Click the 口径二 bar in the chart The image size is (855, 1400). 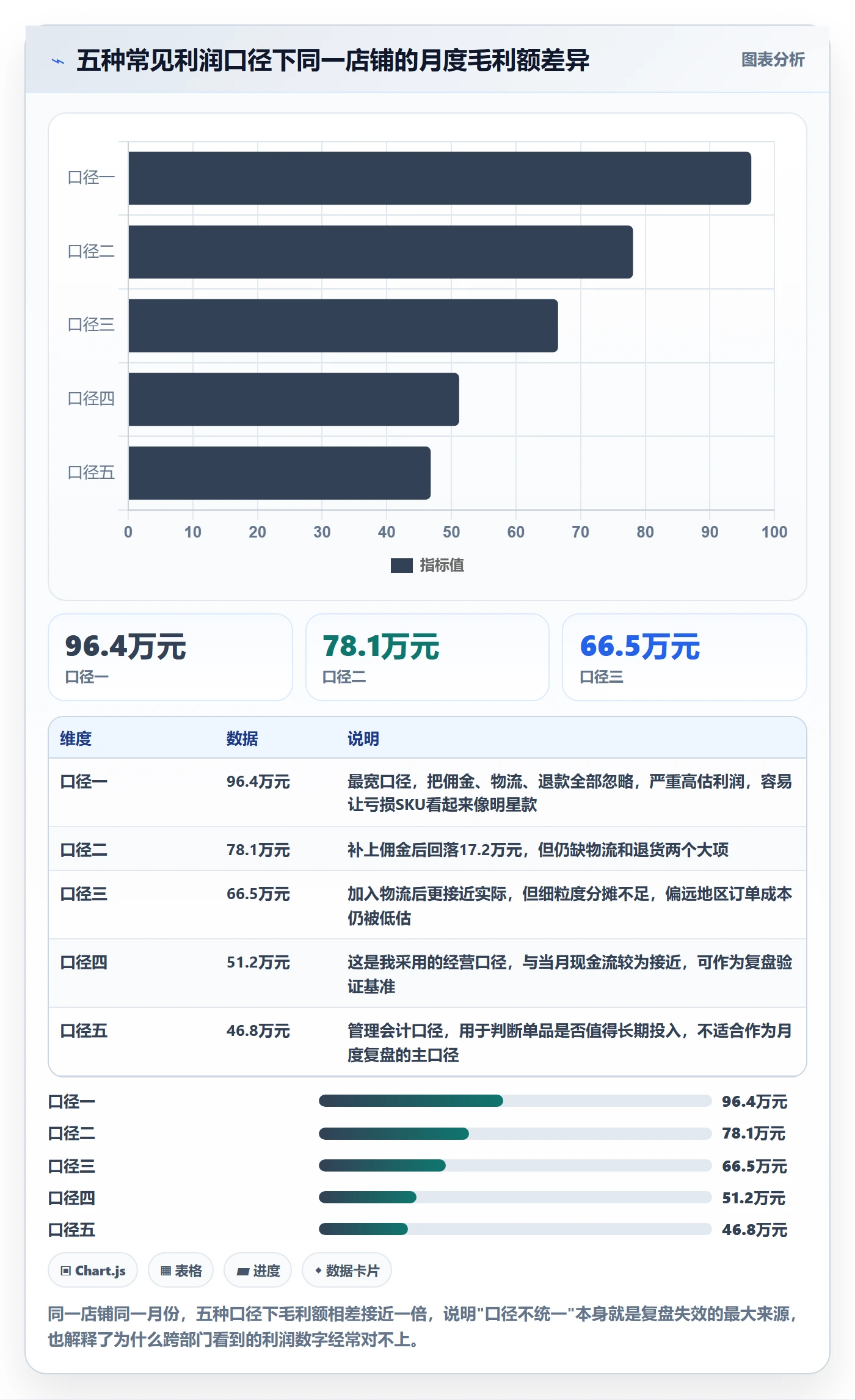click(x=380, y=252)
